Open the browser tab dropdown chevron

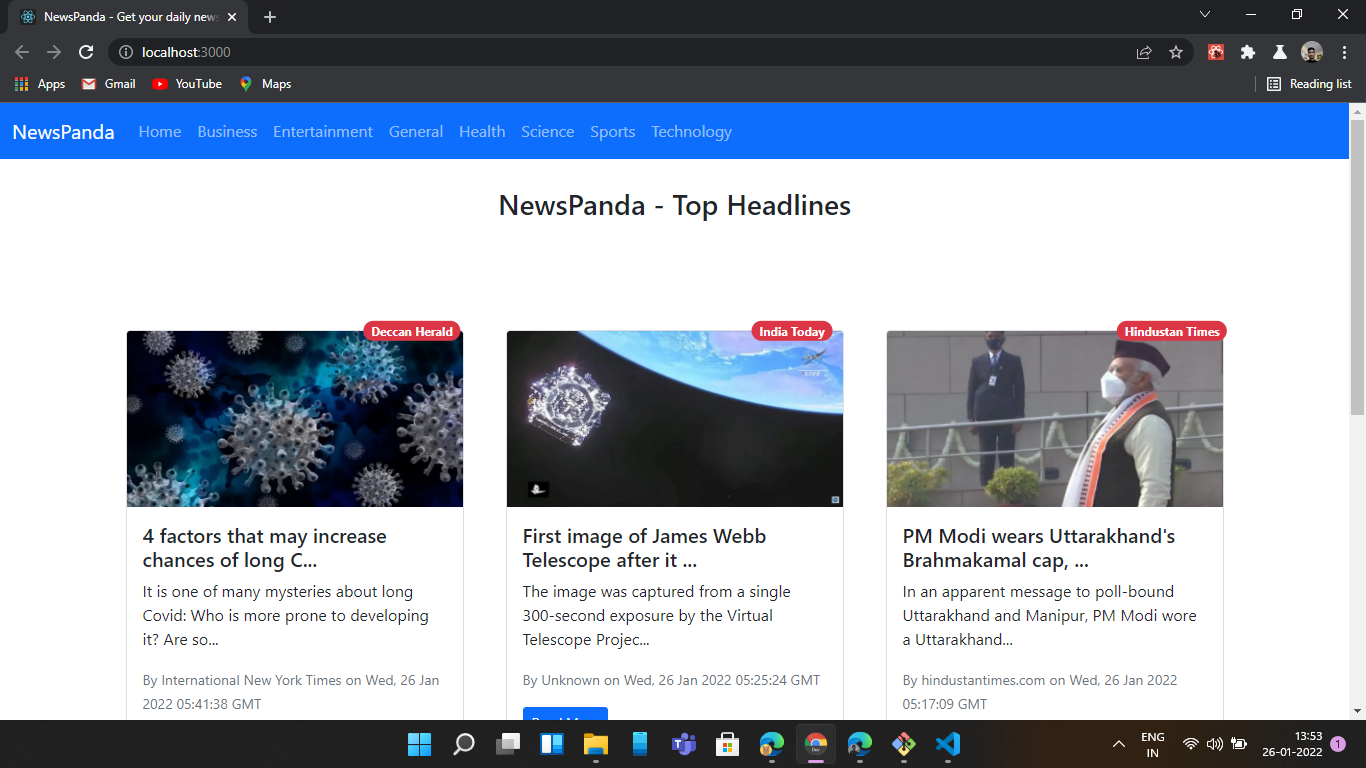pyautogui.click(x=1205, y=14)
